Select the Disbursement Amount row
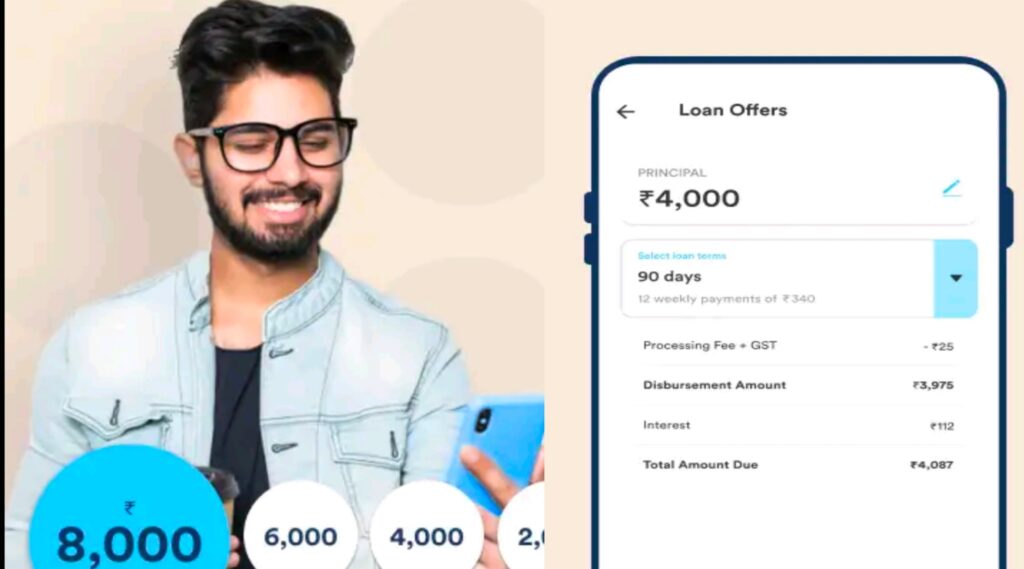The height and width of the screenshot is (569, 1024). click(x=798, y=385)
